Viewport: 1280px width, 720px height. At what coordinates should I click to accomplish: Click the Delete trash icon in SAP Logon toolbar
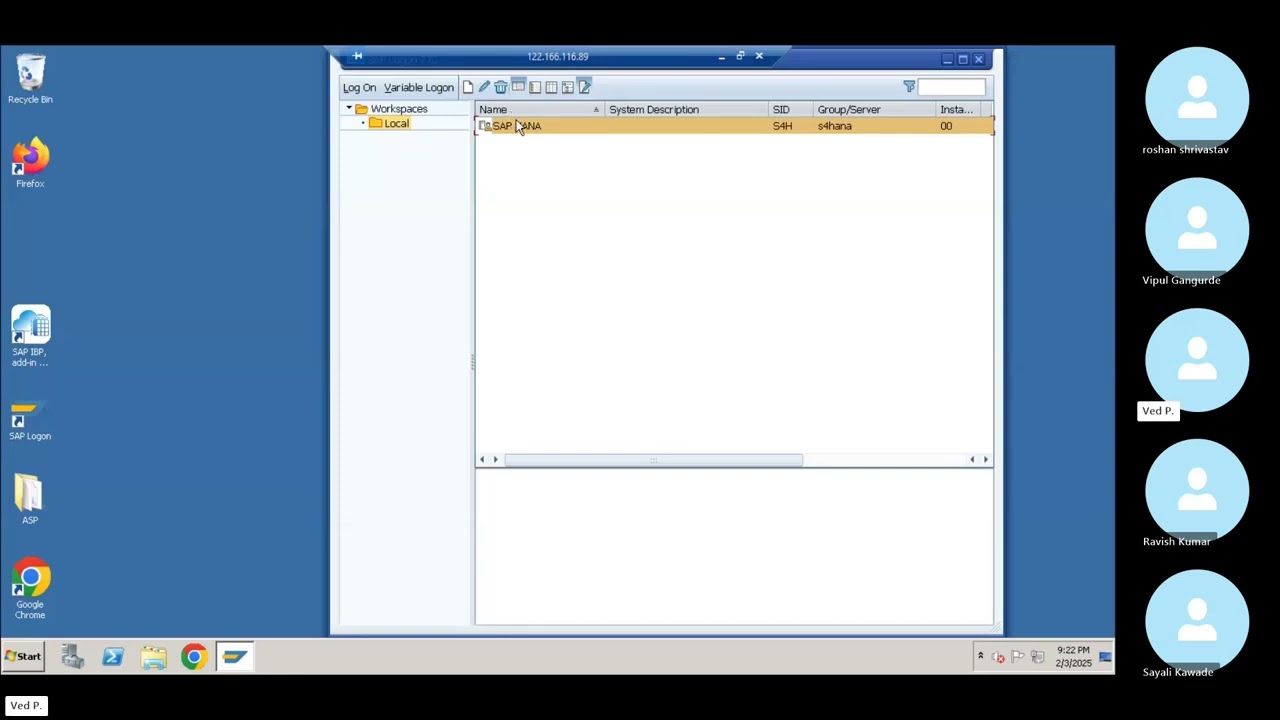point(501,87)
